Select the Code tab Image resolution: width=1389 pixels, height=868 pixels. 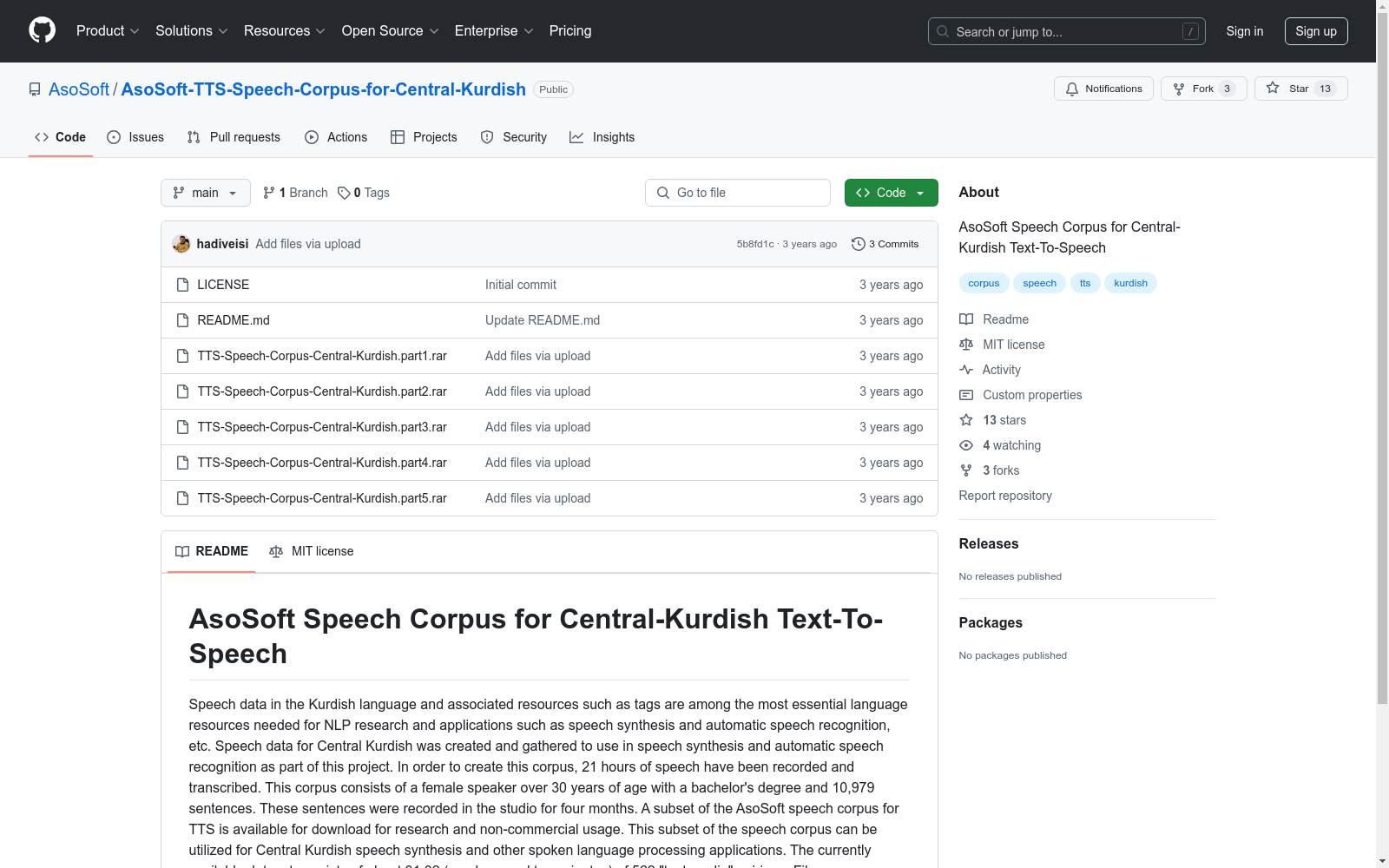click(61, 137)
